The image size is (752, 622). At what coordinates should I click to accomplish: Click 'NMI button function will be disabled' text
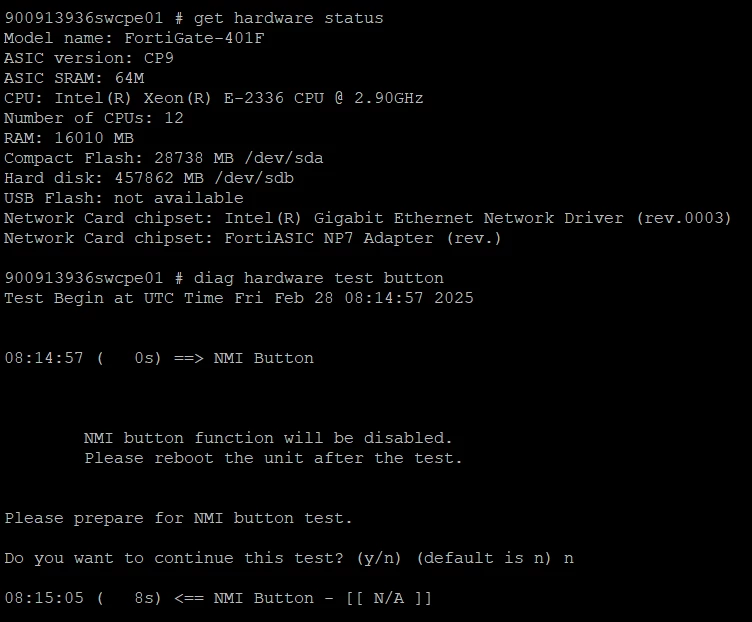point(268,438)
